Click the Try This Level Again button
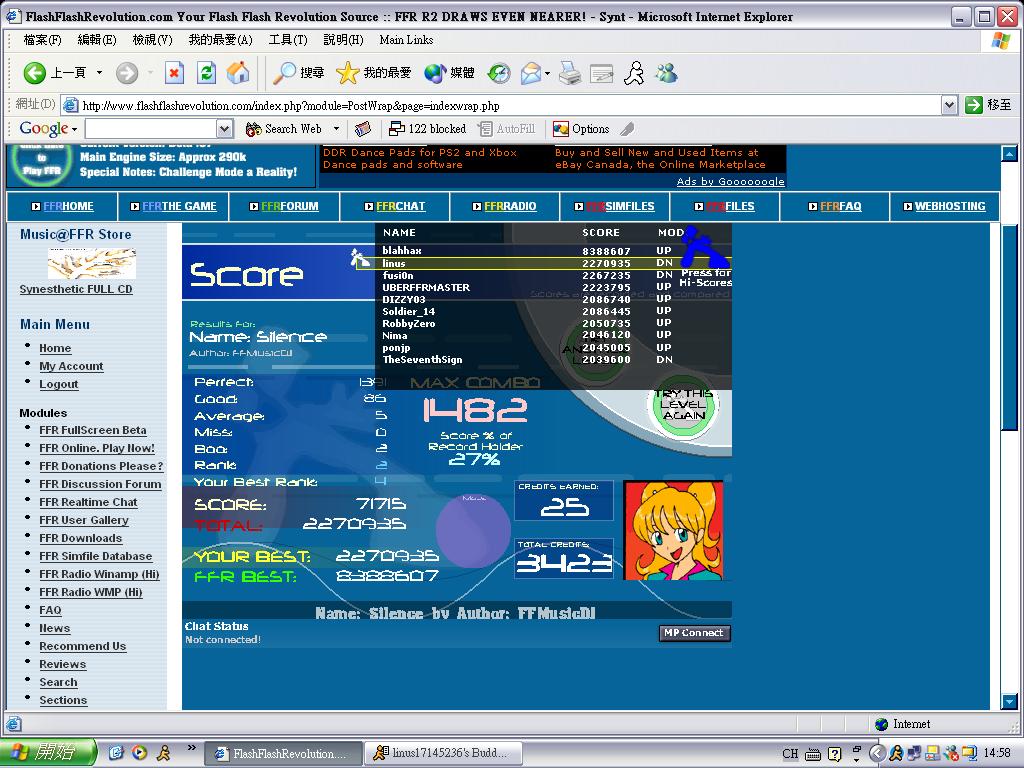The height and width of the screenshot is (768, 1024). tap(683, 405)
